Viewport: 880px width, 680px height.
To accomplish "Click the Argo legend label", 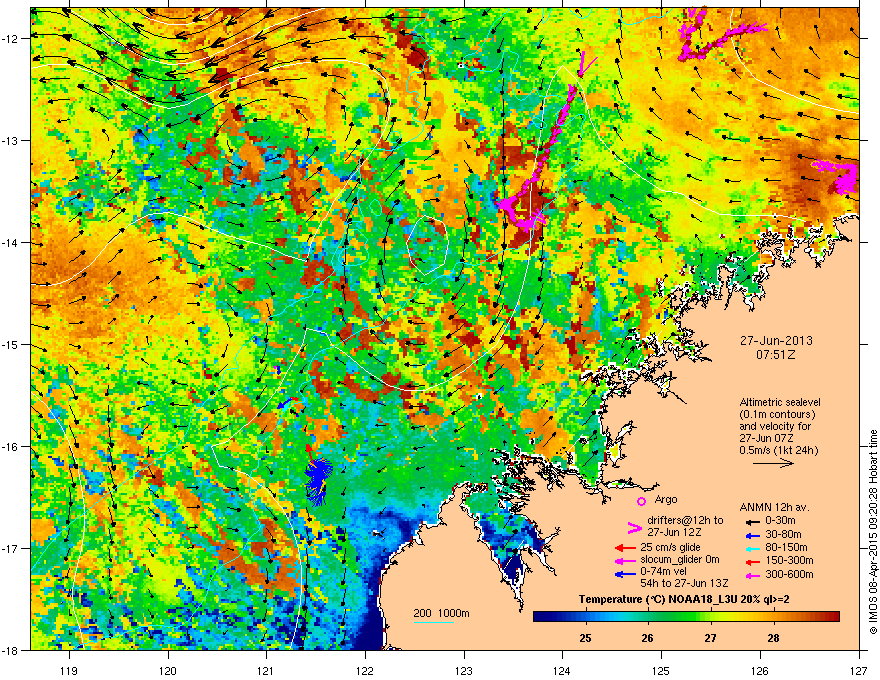I will click(666, 499).
